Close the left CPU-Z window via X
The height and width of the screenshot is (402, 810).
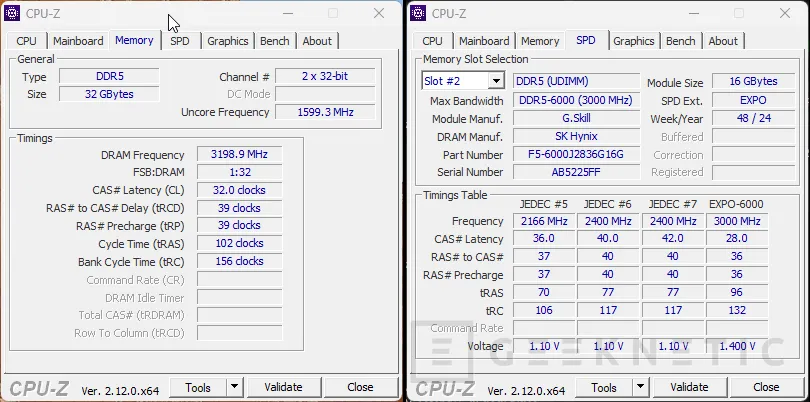(379, 13)
